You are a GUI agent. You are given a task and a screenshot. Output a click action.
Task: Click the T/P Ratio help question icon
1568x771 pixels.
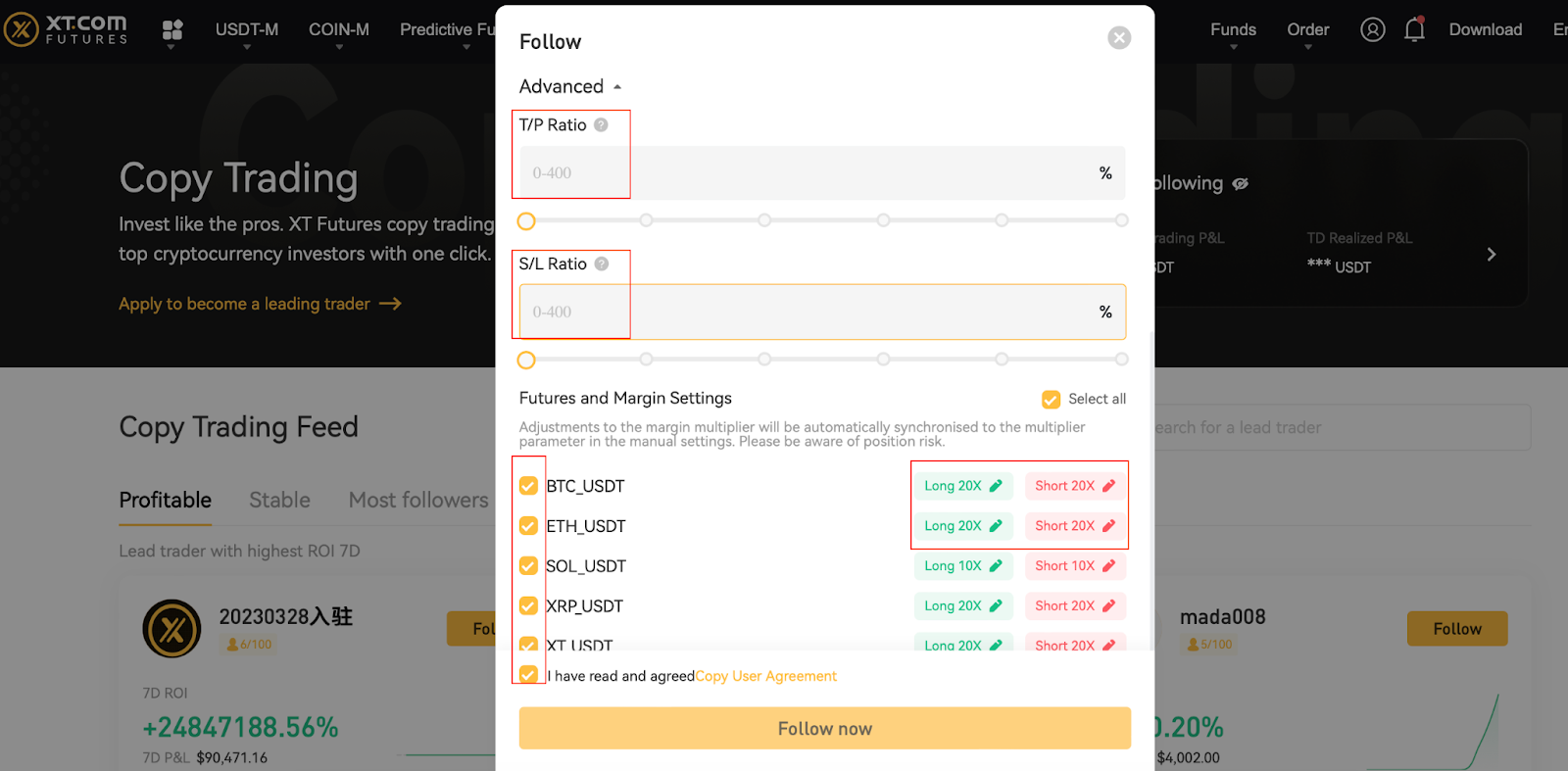click(601, 124)
